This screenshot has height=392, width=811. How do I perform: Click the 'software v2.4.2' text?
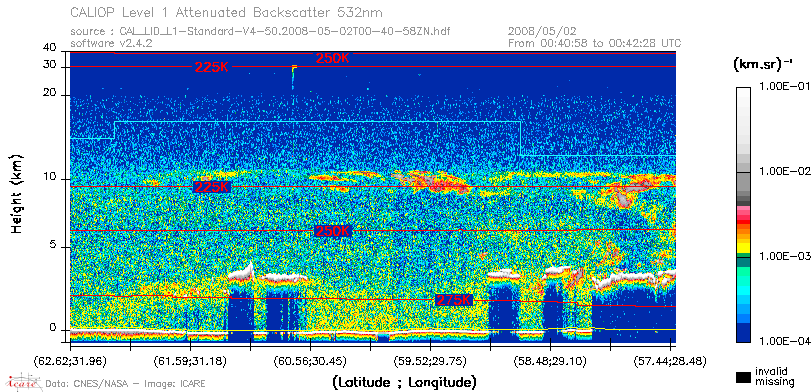(111, 43)
